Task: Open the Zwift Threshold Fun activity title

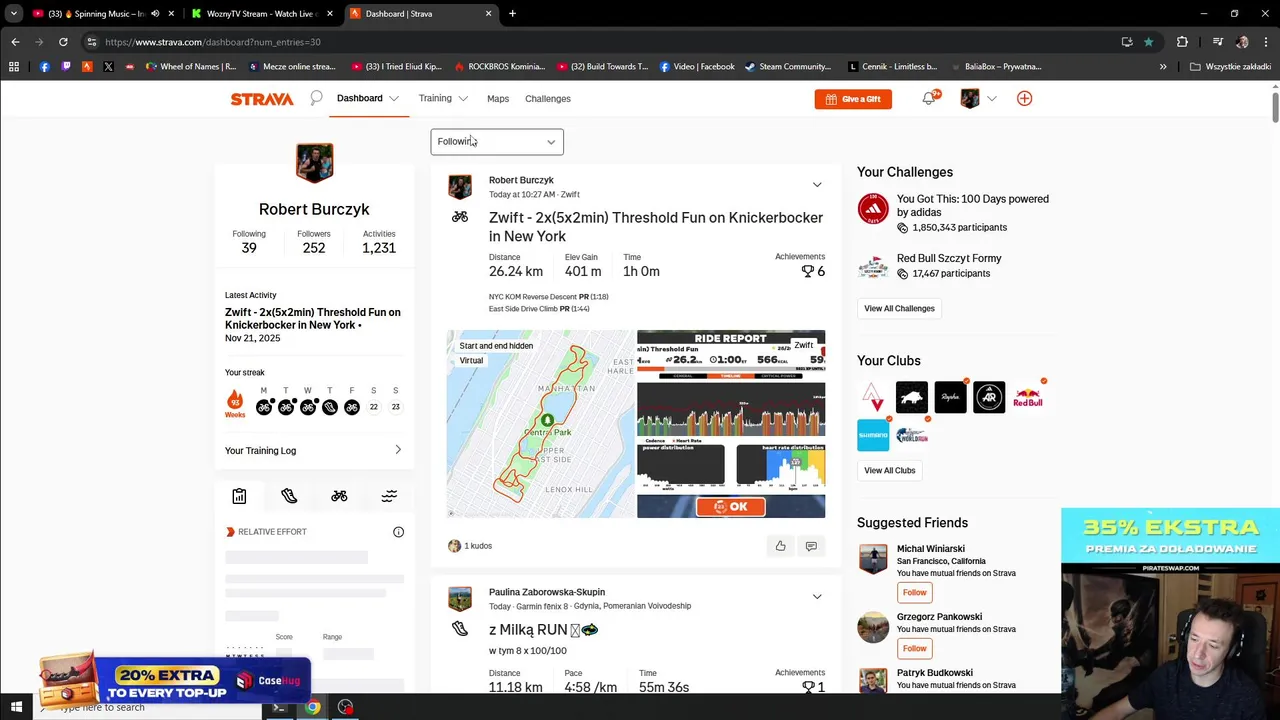Action: pos(656,227)
